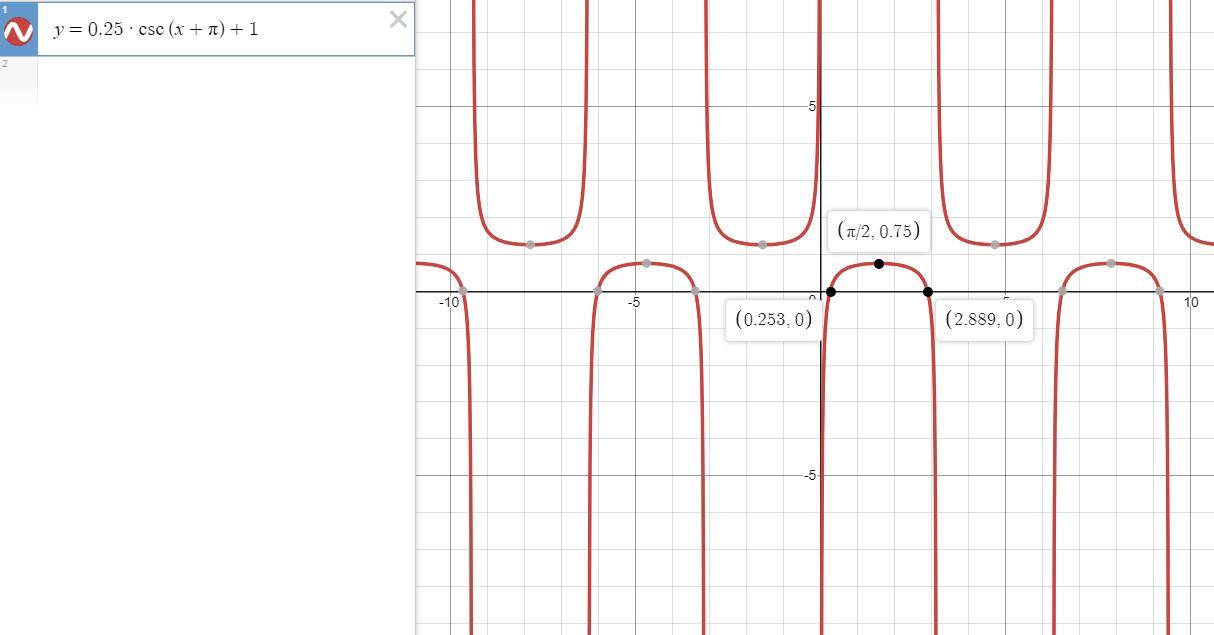Screen dimensions: 1214x635
Task: Click the gray x-intercept near x = -3.4
Action: [695, 292]
